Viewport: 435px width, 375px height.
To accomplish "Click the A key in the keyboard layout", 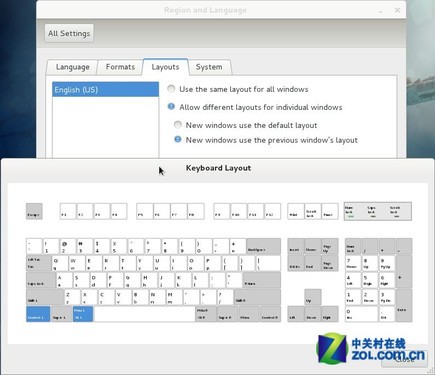I will pyautogui.click(x=64, y=280).
